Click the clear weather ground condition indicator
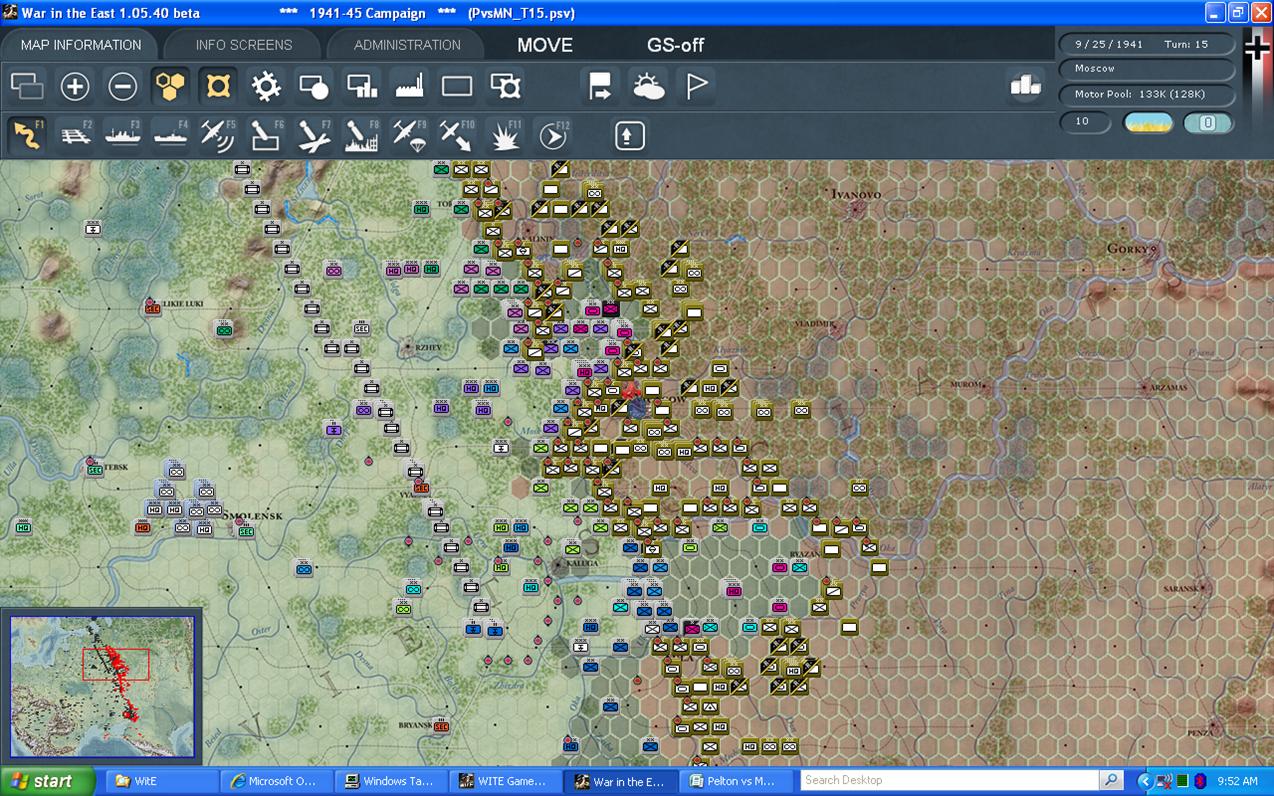Screen dimensions: 1274x796 [1148, 123]
